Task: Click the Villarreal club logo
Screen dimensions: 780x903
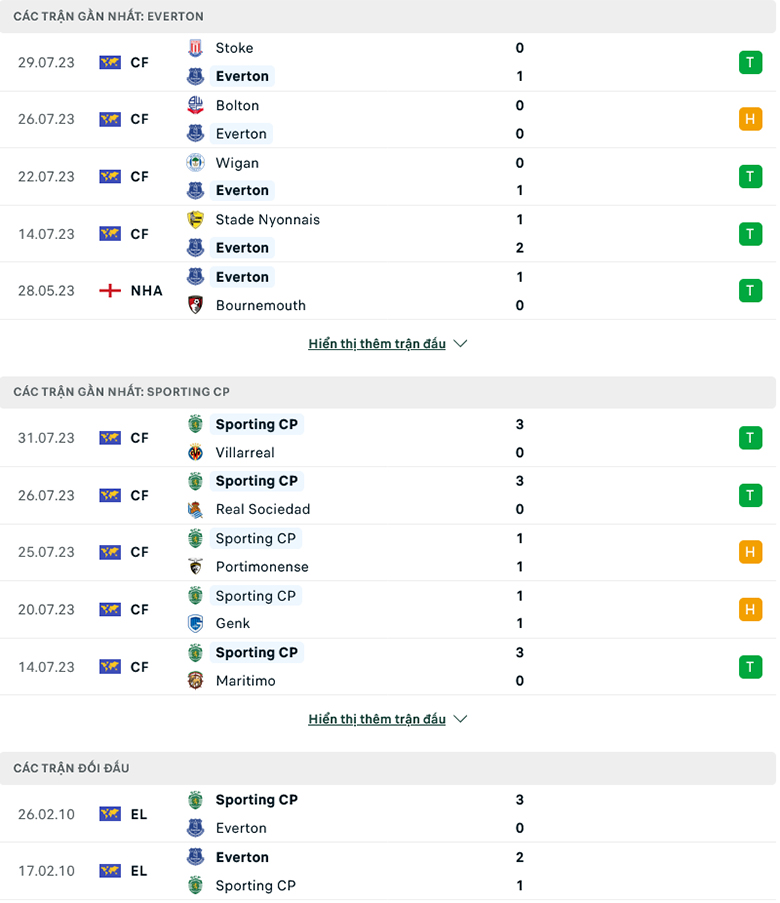Action: coord(196,452)
